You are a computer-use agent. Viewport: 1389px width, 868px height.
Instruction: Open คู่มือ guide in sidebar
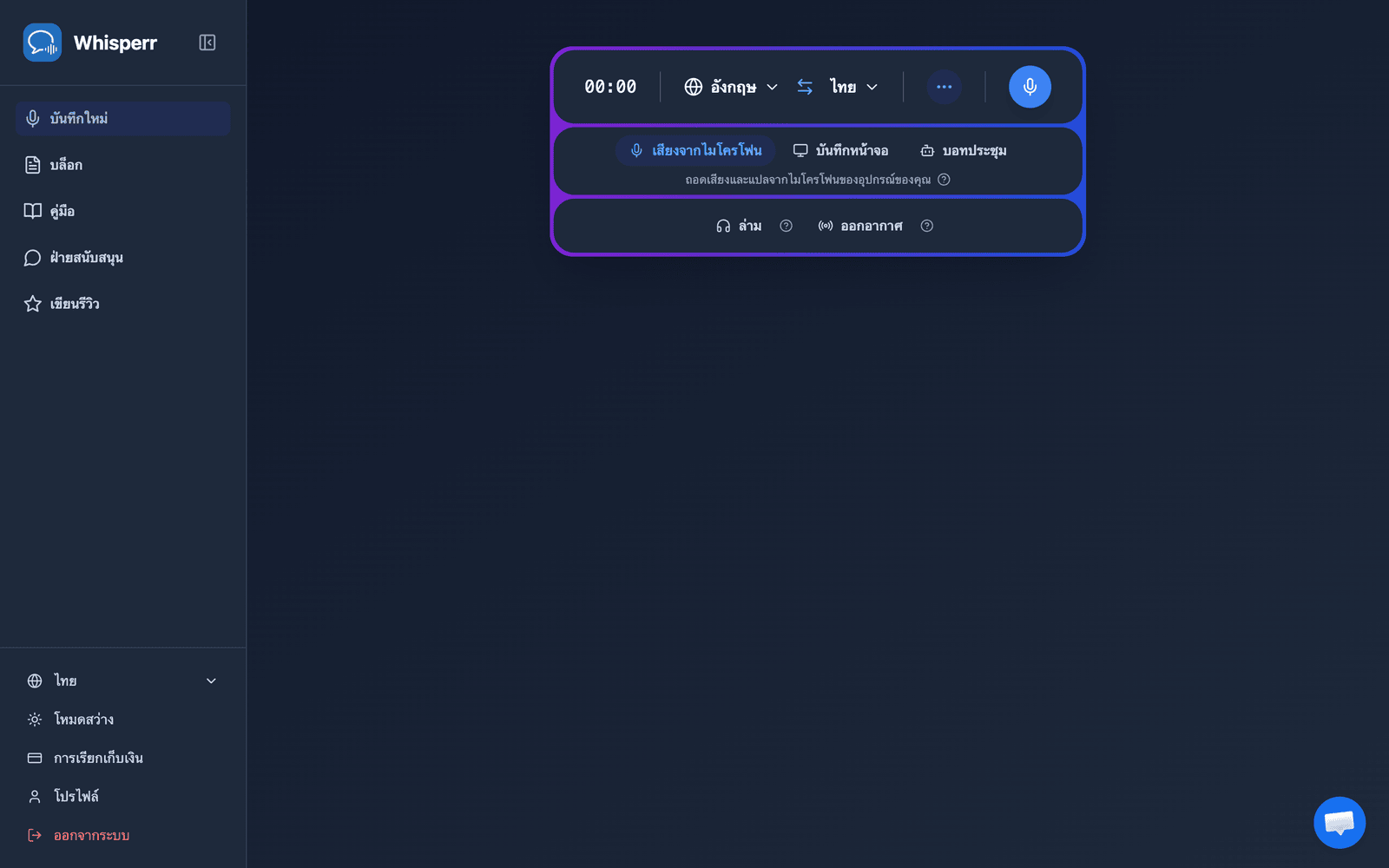click(122, 211)
